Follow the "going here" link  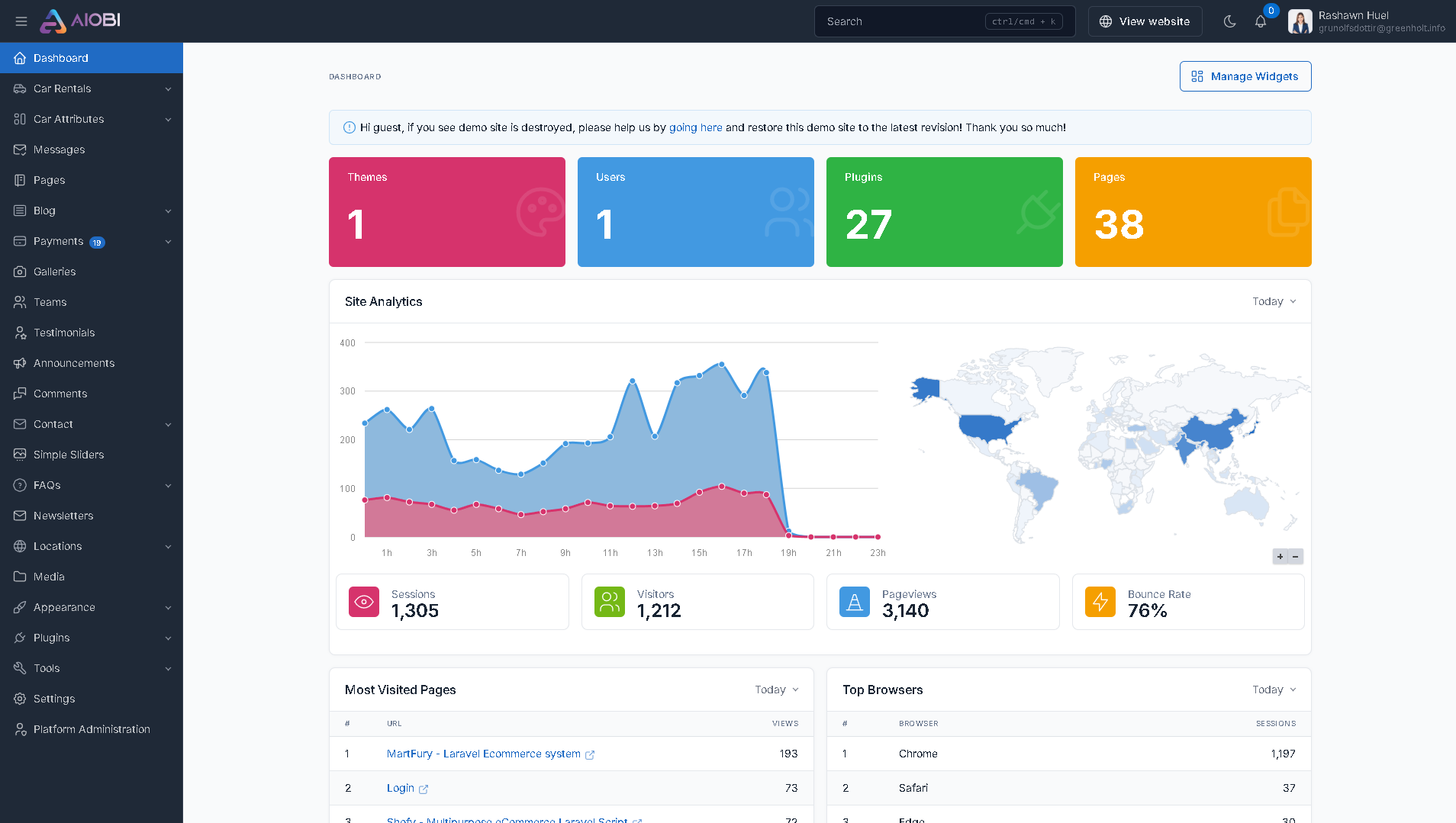[695, 127]
